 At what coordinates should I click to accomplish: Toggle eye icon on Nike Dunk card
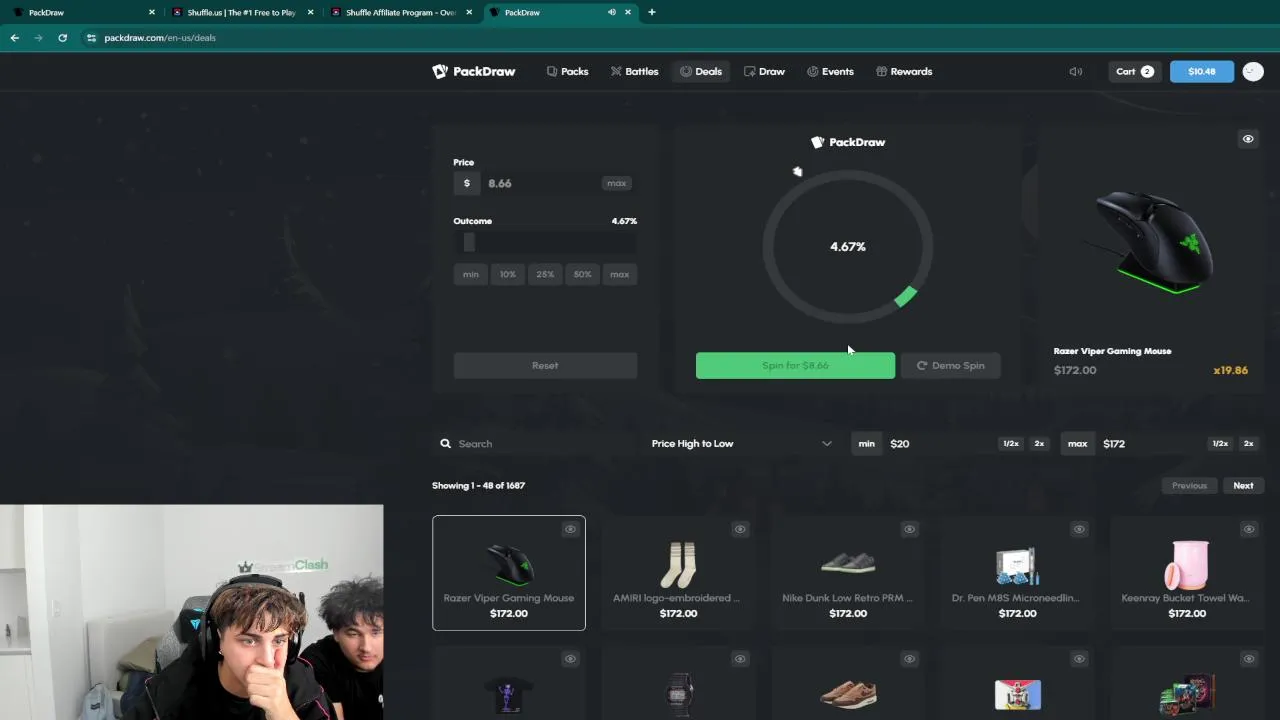point(909,529)
